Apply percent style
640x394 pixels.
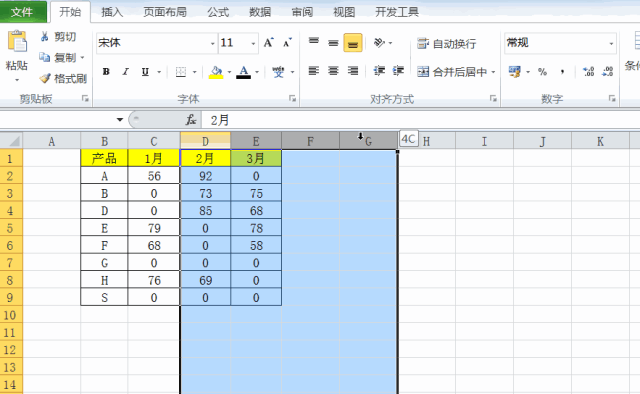(x=542, y=72)
